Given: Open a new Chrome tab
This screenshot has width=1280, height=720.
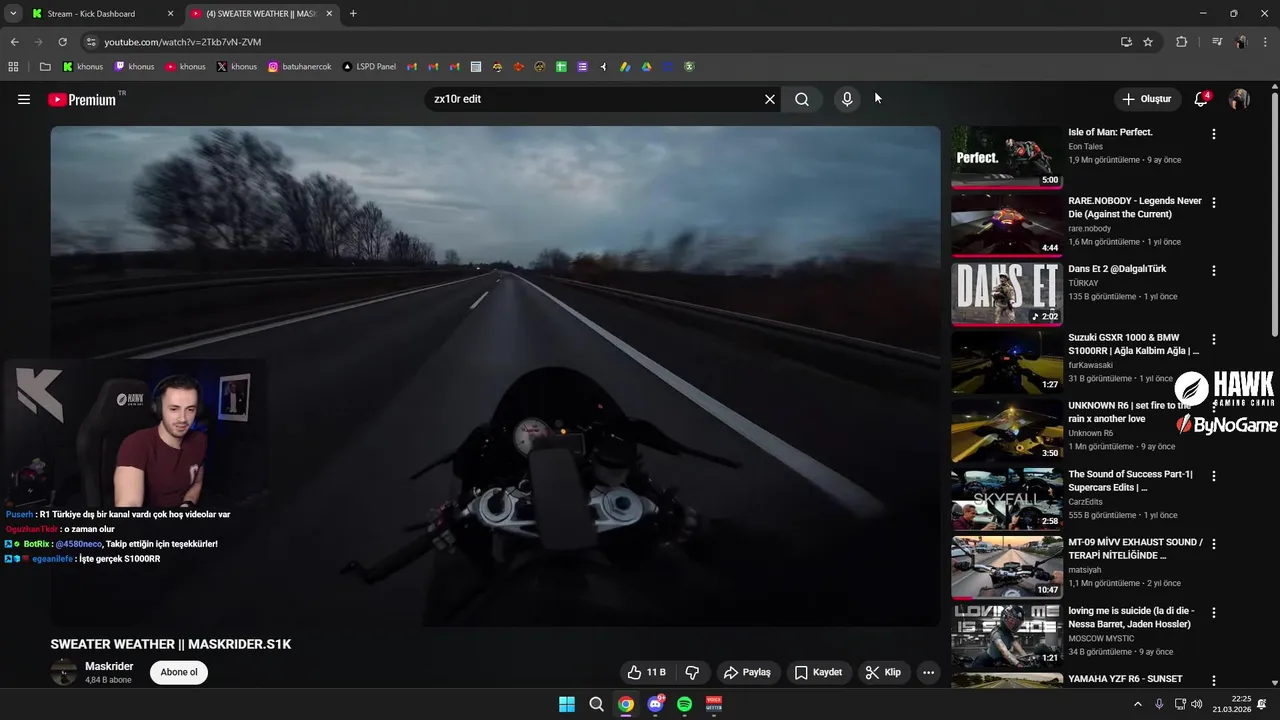Looking at the screenshot, I should pyautogui.click(x=353, y=14).
